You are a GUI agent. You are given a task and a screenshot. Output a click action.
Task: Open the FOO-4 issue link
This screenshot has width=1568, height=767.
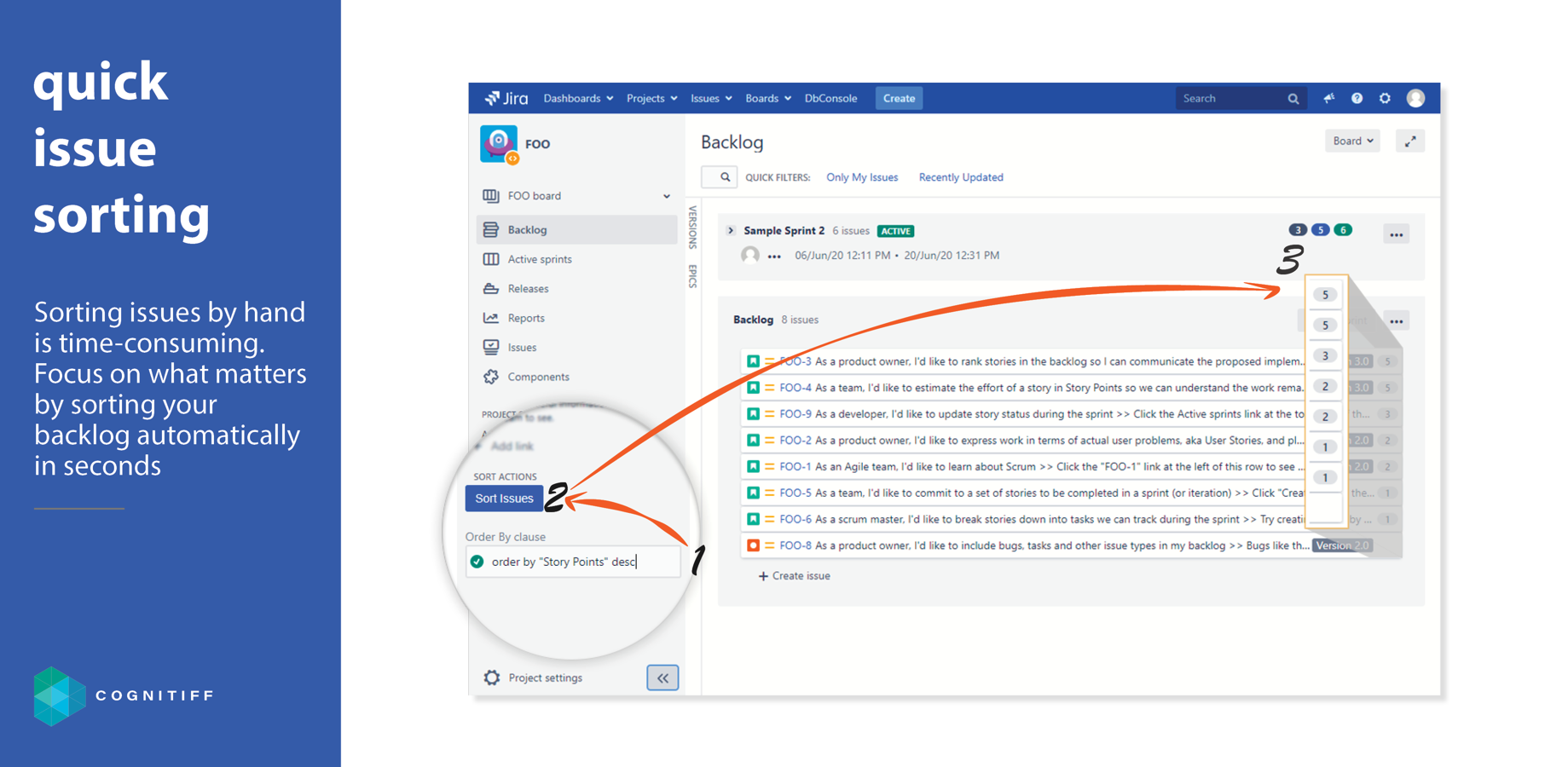tap(796, 388)
